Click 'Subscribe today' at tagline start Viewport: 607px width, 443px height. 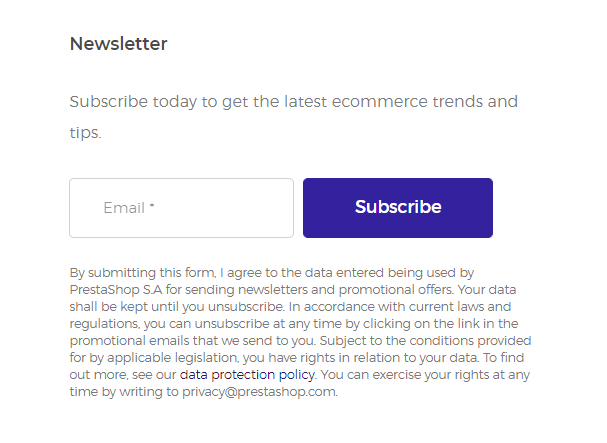[133, 102]
